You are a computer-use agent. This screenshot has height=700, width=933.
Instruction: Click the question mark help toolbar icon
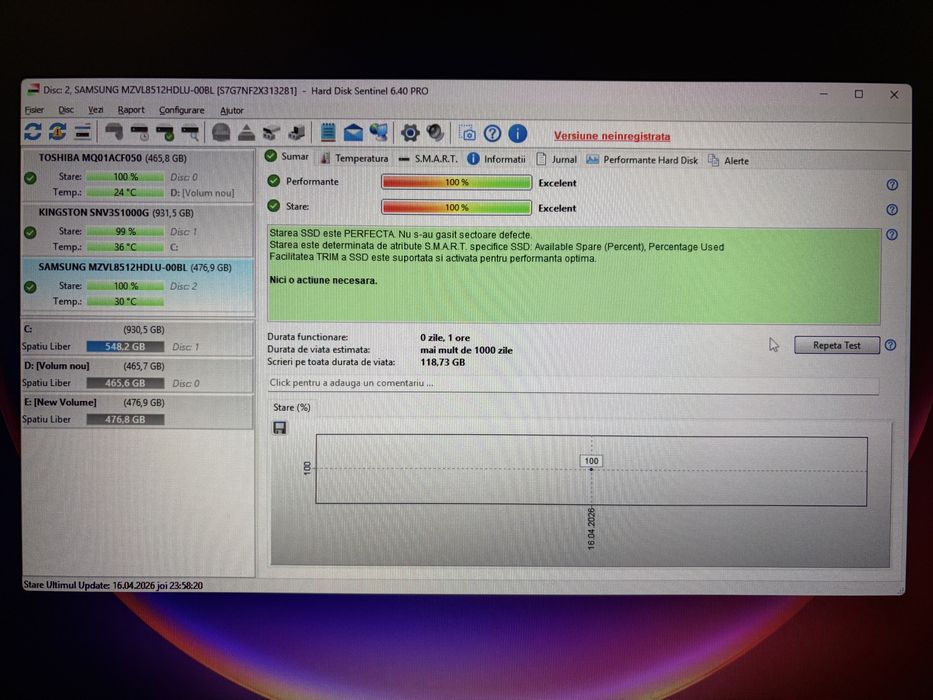(492, 133)
